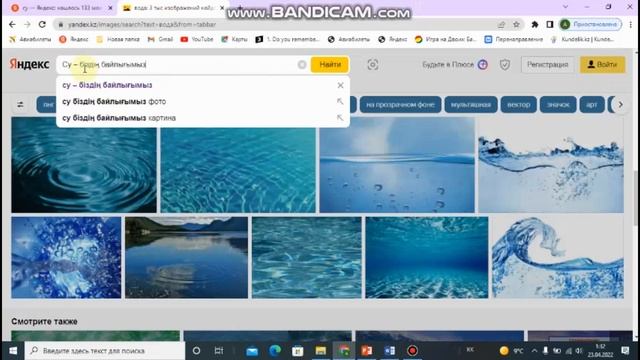
Task: Open the water surface with bubbles image
Action: click(x=397, y=165)
